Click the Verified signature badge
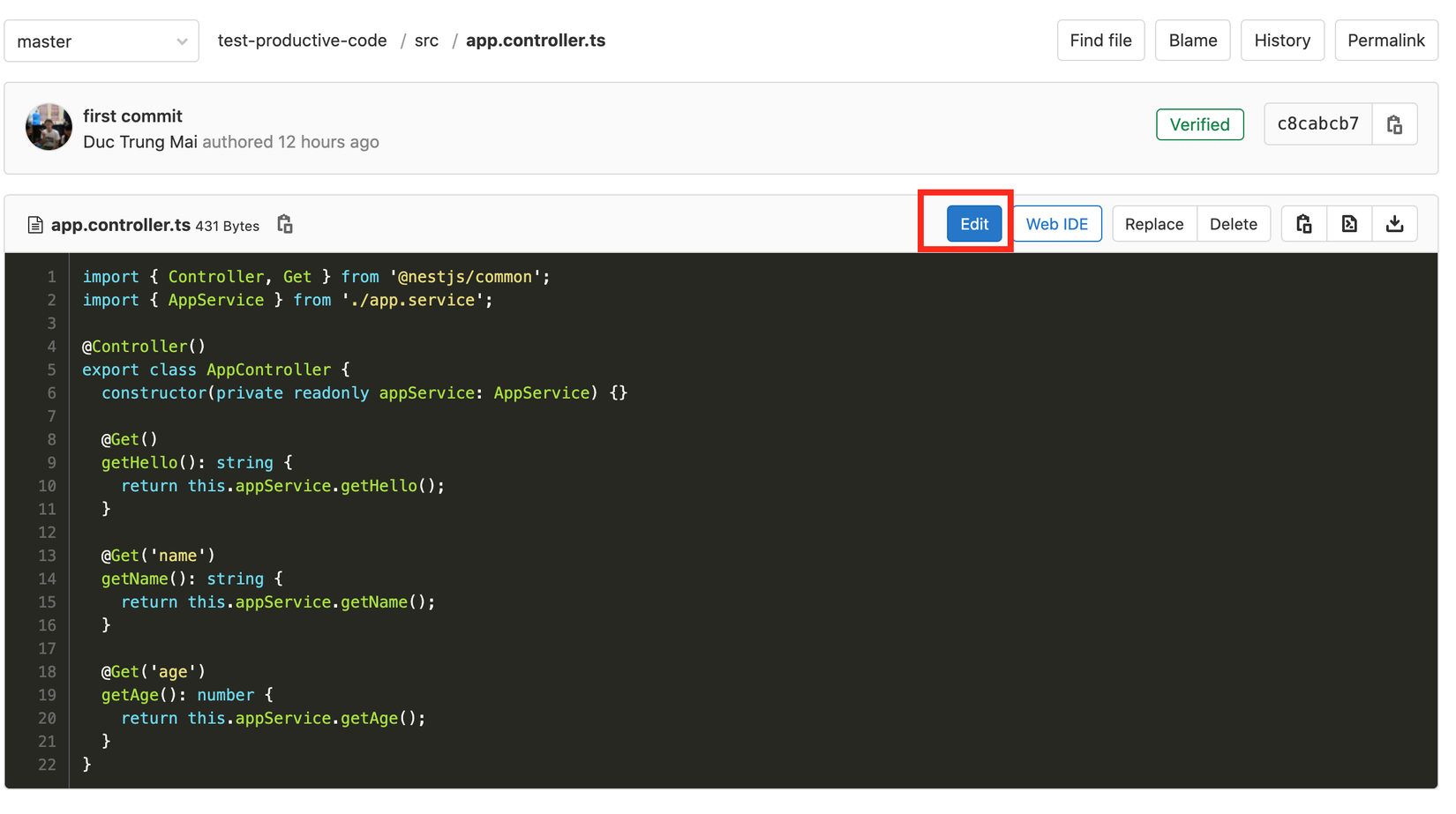Image resolution: width=1456 pixels, height=814 pixels. [x=1199, y=124]
